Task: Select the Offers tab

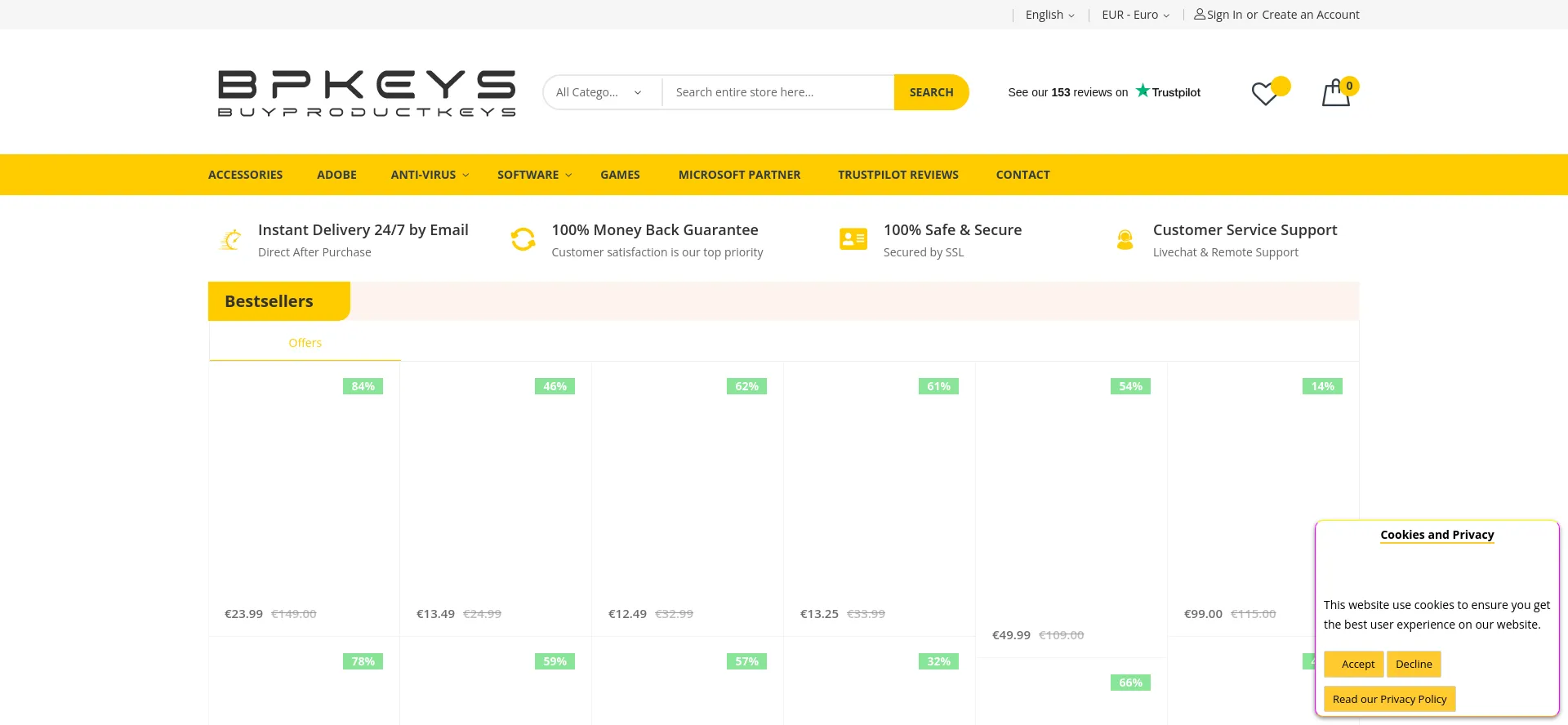Action: [305, 343]
